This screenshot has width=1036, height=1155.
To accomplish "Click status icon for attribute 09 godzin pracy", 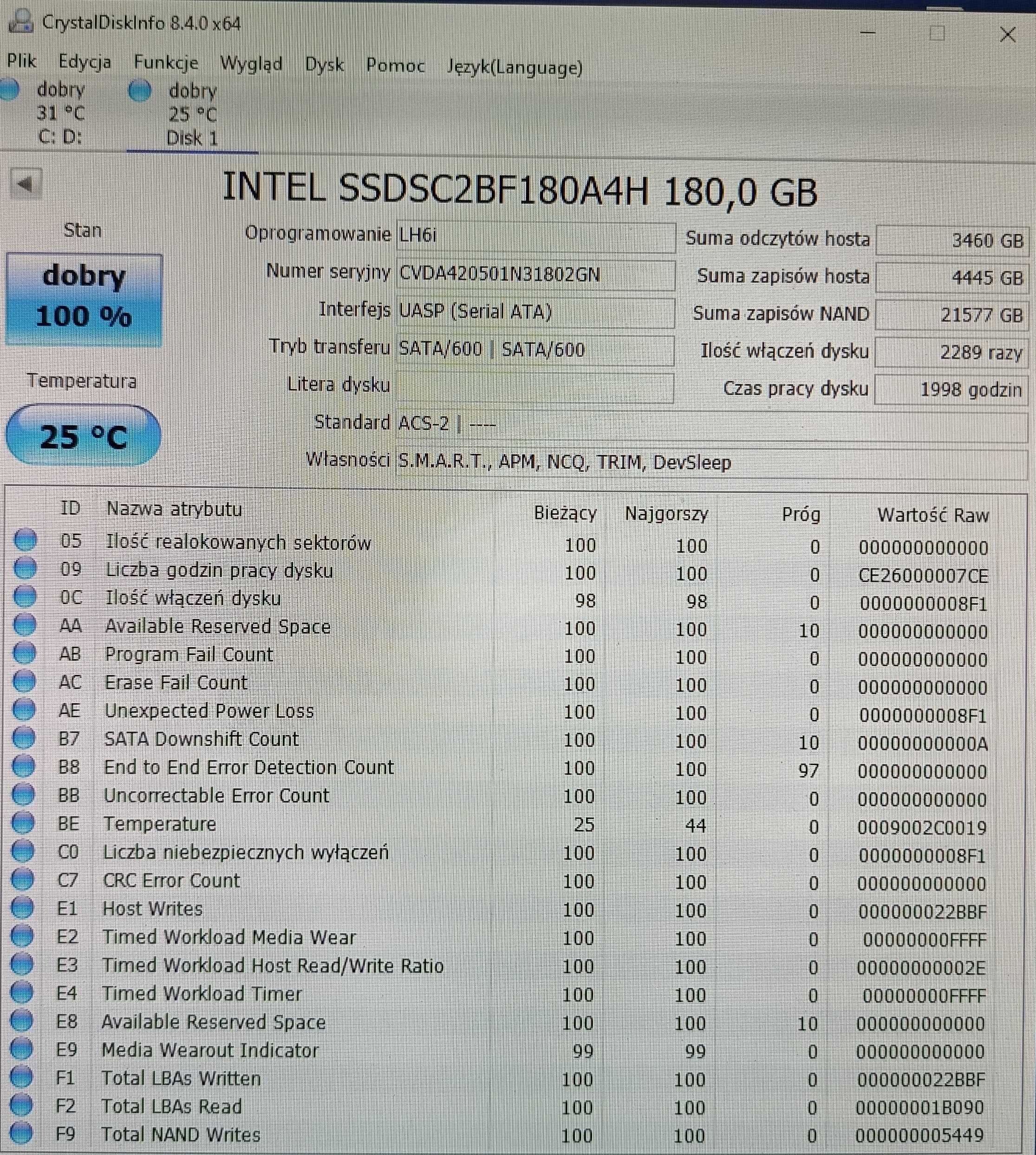I will [25, 567].
